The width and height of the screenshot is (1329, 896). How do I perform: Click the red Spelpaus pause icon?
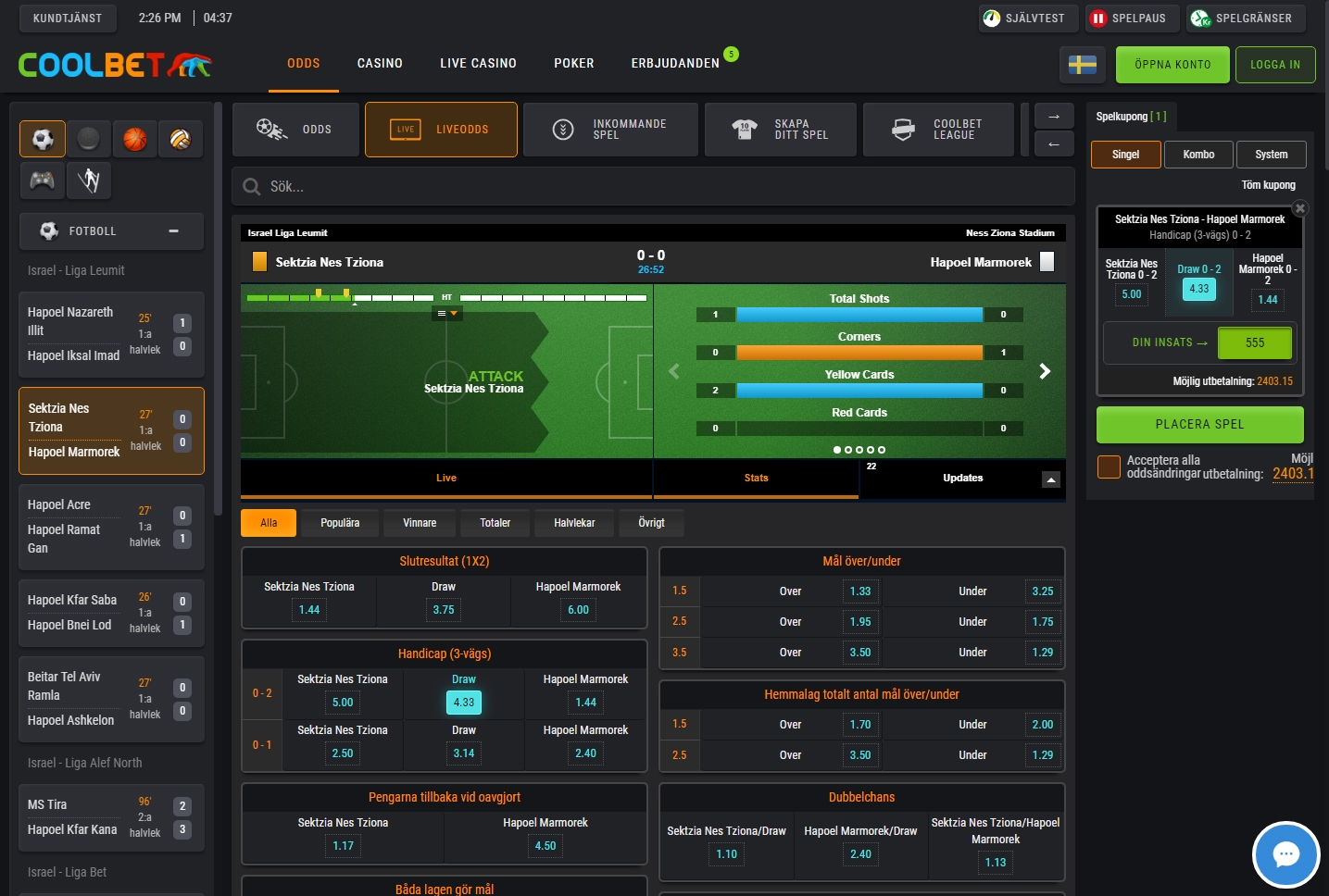point(1098,18)
